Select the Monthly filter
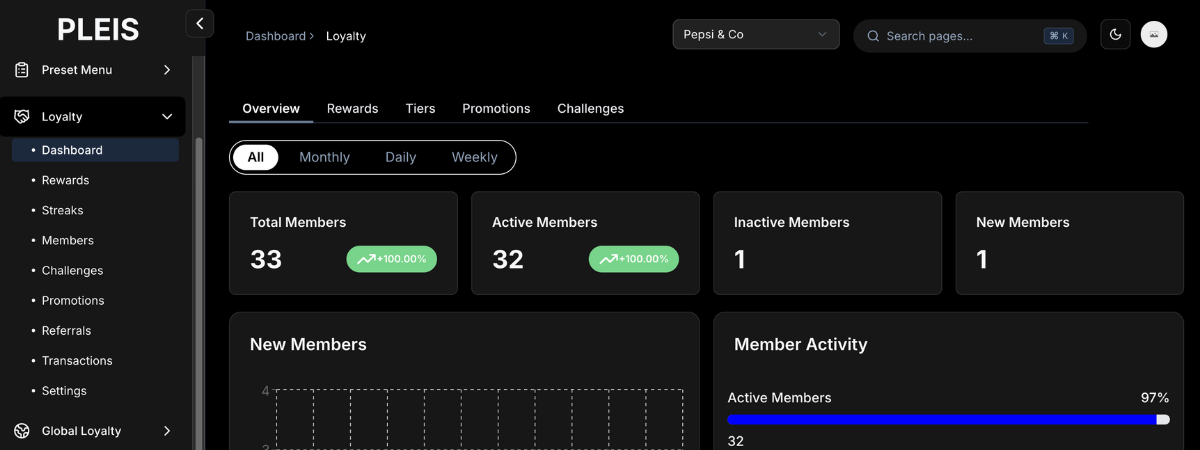 [x=324, y=157]
